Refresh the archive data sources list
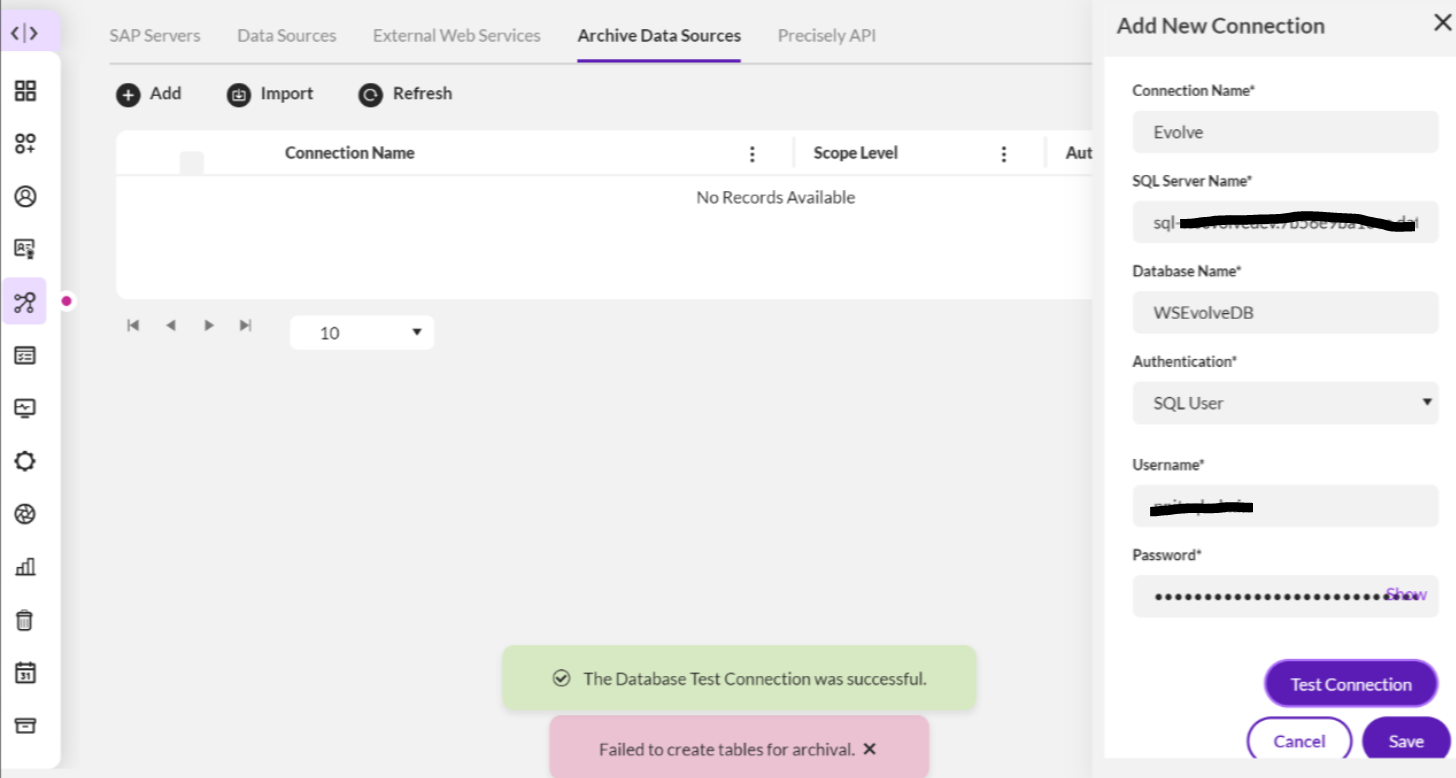Screen dimensions: 1456x778 click(405, 94)
